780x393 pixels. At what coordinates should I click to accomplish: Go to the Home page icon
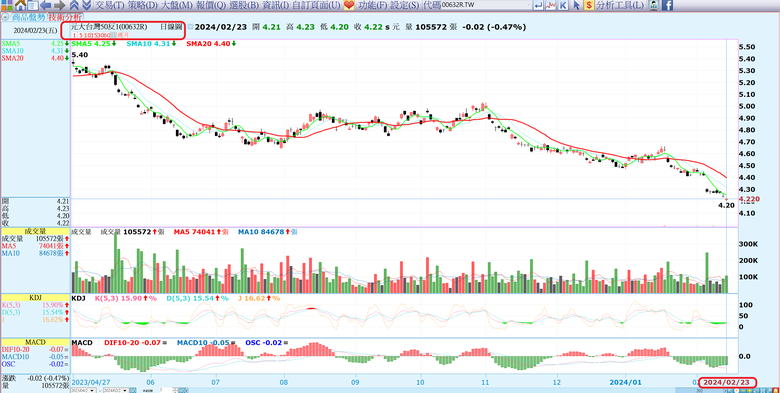tap(20, 5)
